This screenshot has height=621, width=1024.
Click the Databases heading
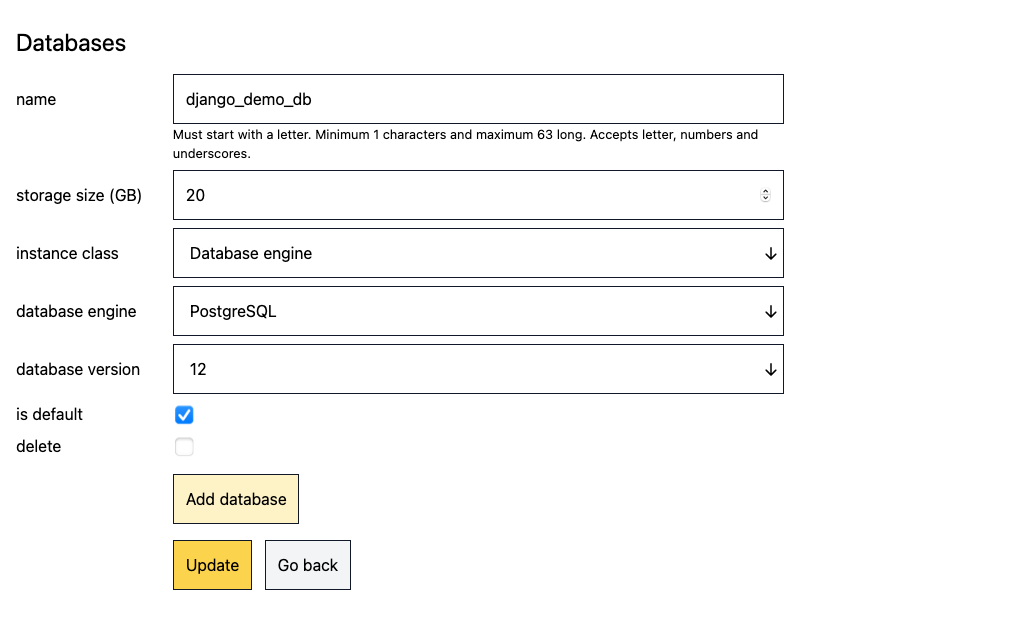coord(71,43)
